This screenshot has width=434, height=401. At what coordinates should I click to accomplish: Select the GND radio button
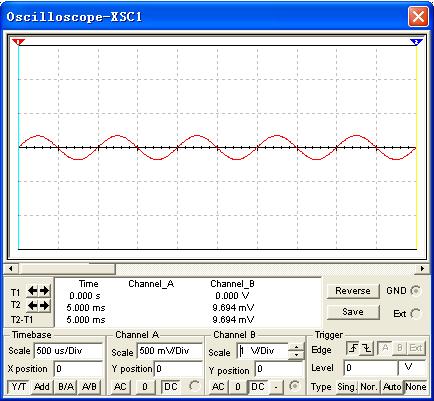(415, 291)
